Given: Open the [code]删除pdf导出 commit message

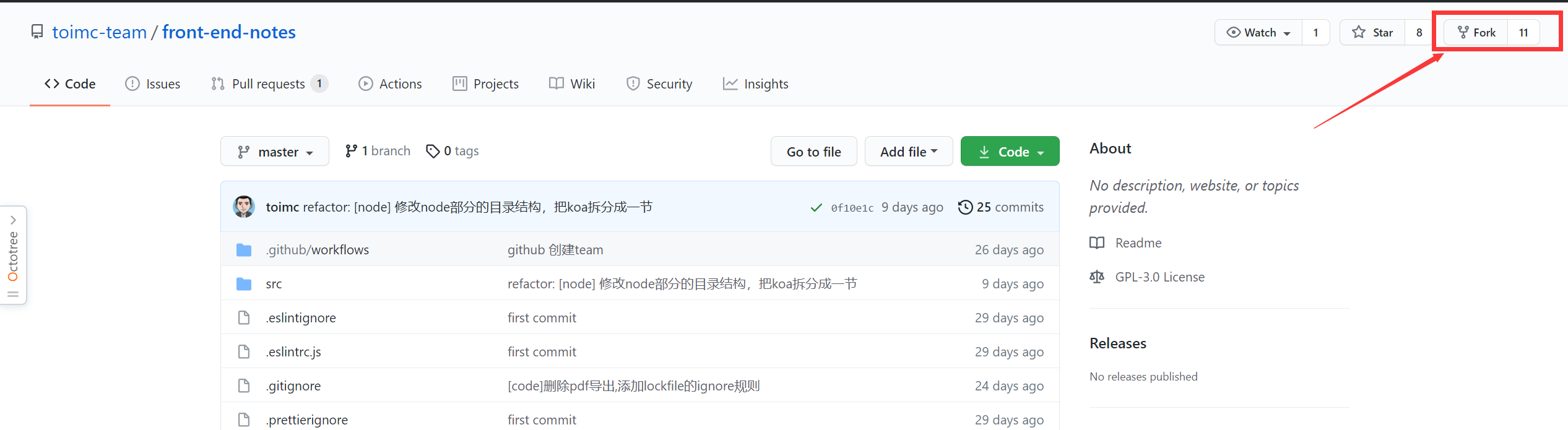Looking at the screenshot, I should (x=634, y=386).
